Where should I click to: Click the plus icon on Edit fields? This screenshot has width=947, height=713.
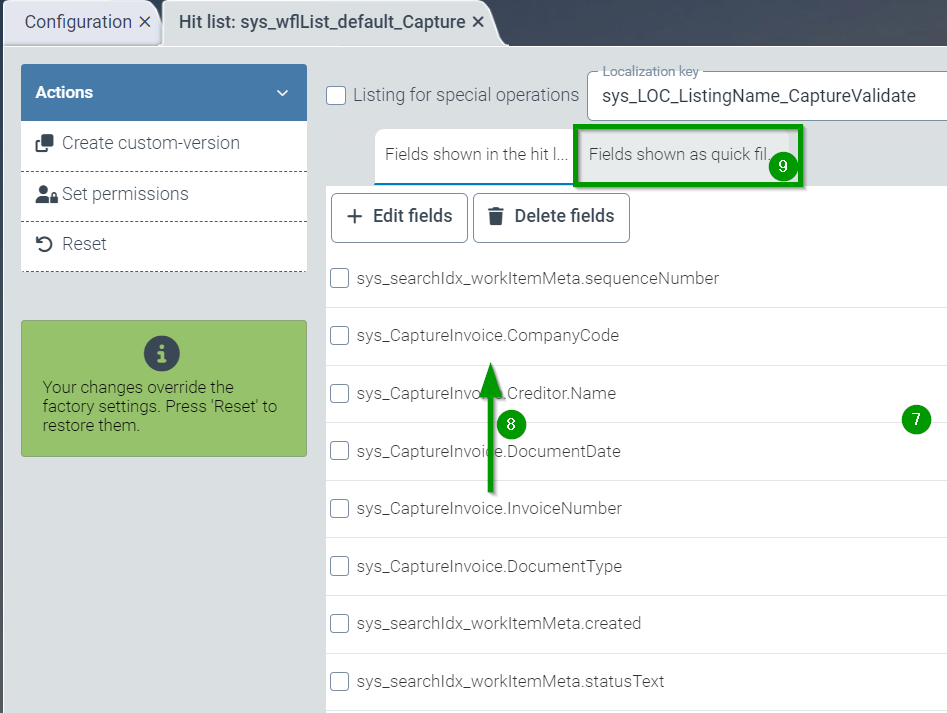coord(355,216)
